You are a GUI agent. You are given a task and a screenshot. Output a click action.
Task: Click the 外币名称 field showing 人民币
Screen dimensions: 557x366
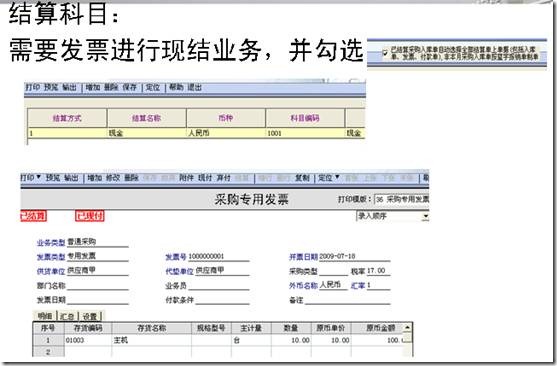point(333,285)
